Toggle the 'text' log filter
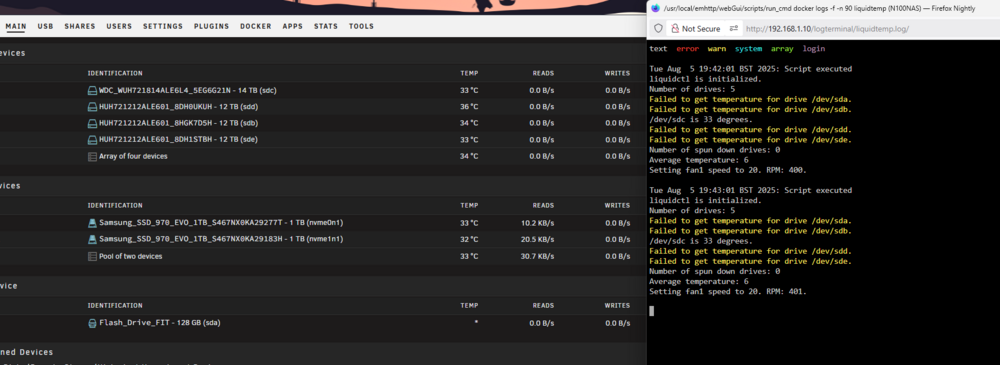This screenshot has width=1000, height=365. tap(658, 48)
